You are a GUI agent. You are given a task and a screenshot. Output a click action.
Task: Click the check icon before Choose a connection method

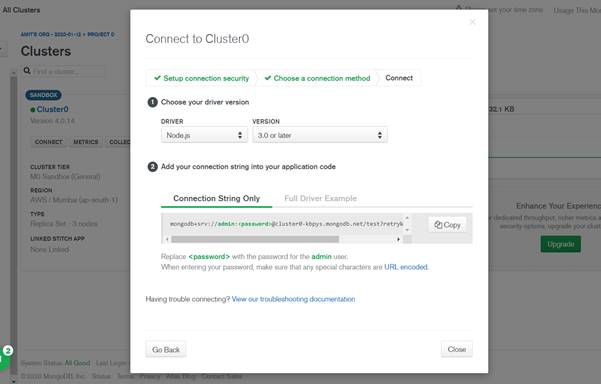point(268,78)
